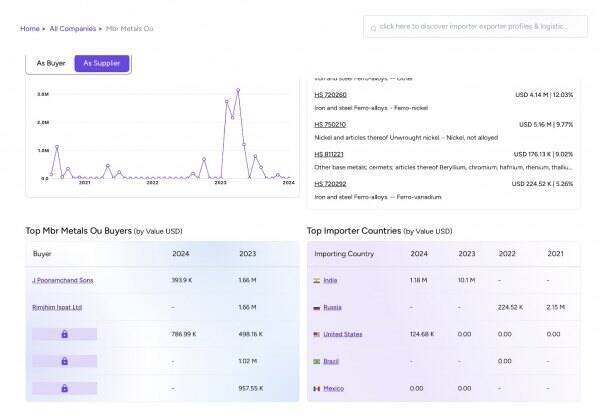Open India importer country link
Screen dimensions: 600x420
[330, 280]
